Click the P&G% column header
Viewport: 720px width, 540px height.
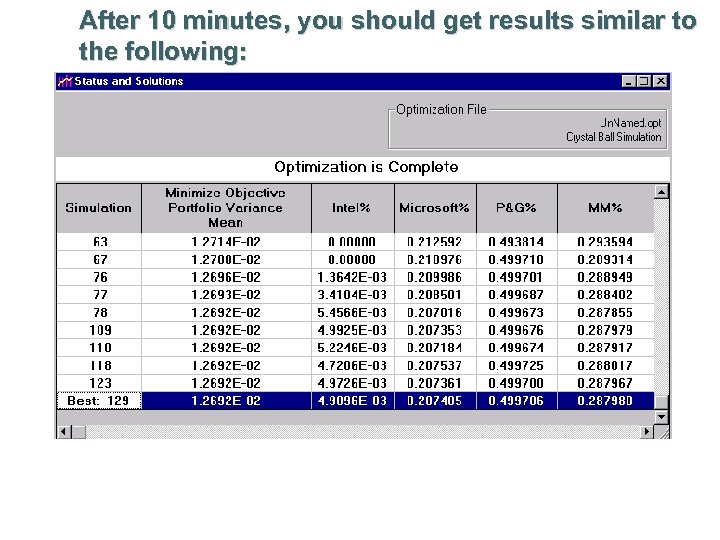(x=517, y=208)
